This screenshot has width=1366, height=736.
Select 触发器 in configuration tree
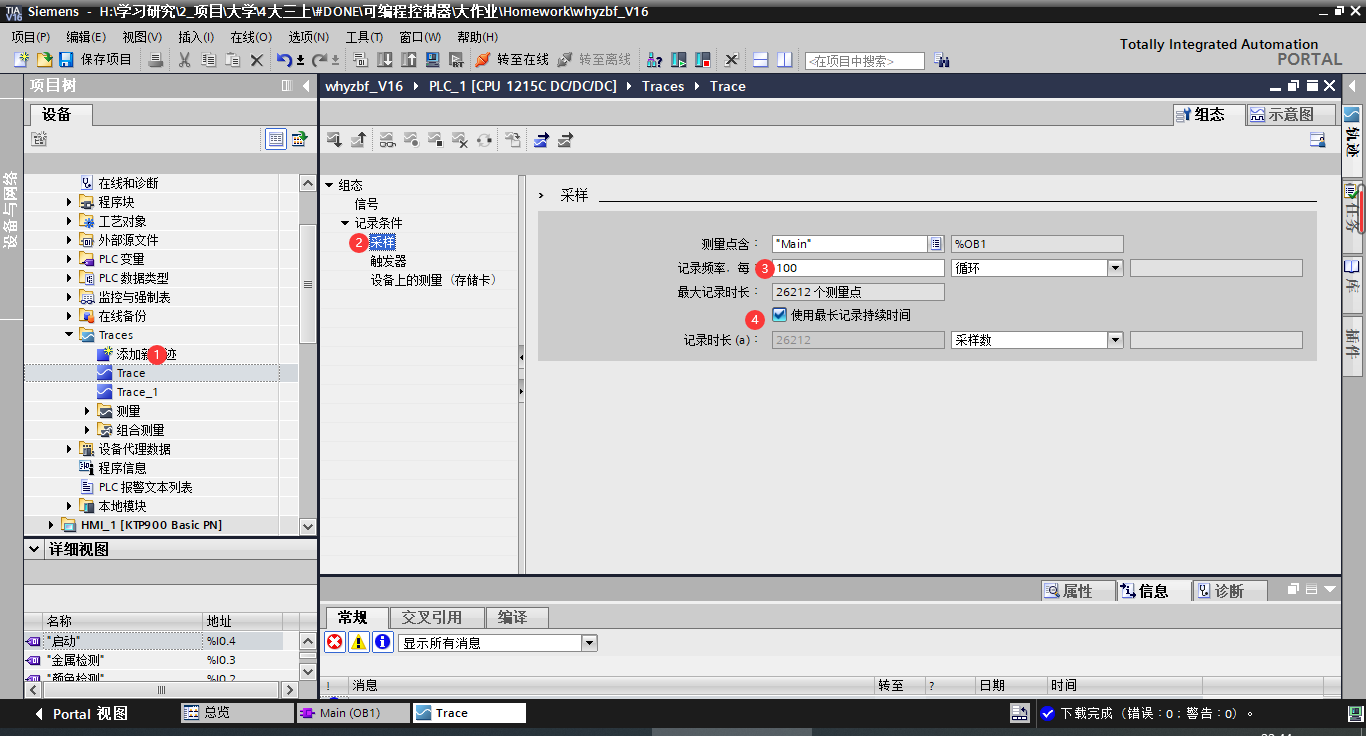pos(388,261)
